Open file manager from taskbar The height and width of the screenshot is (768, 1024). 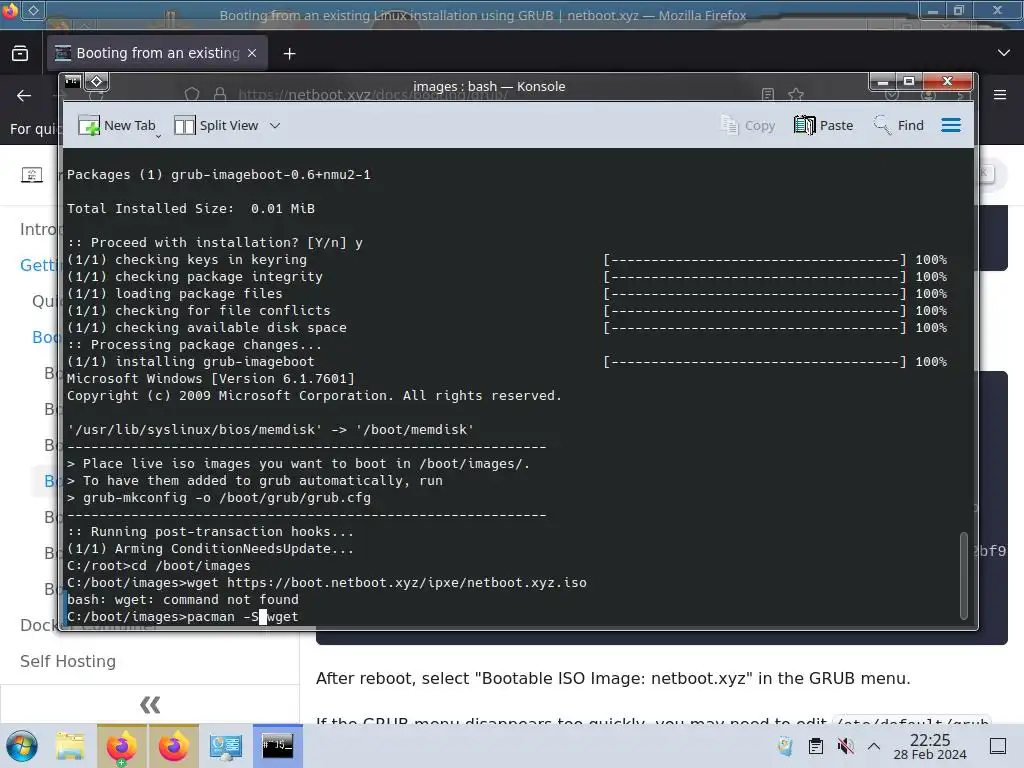coord(70,746)
